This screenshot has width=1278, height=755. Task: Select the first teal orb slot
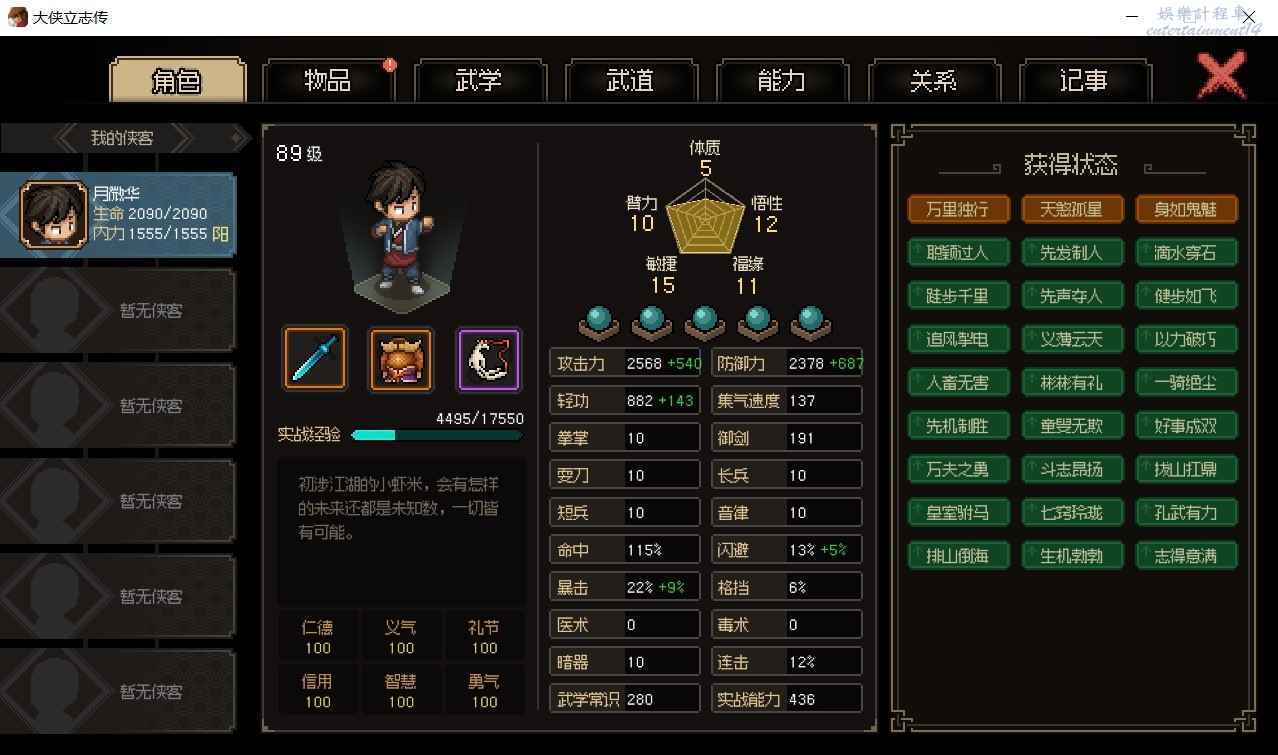pyautogui.click(x=598, y=322)
